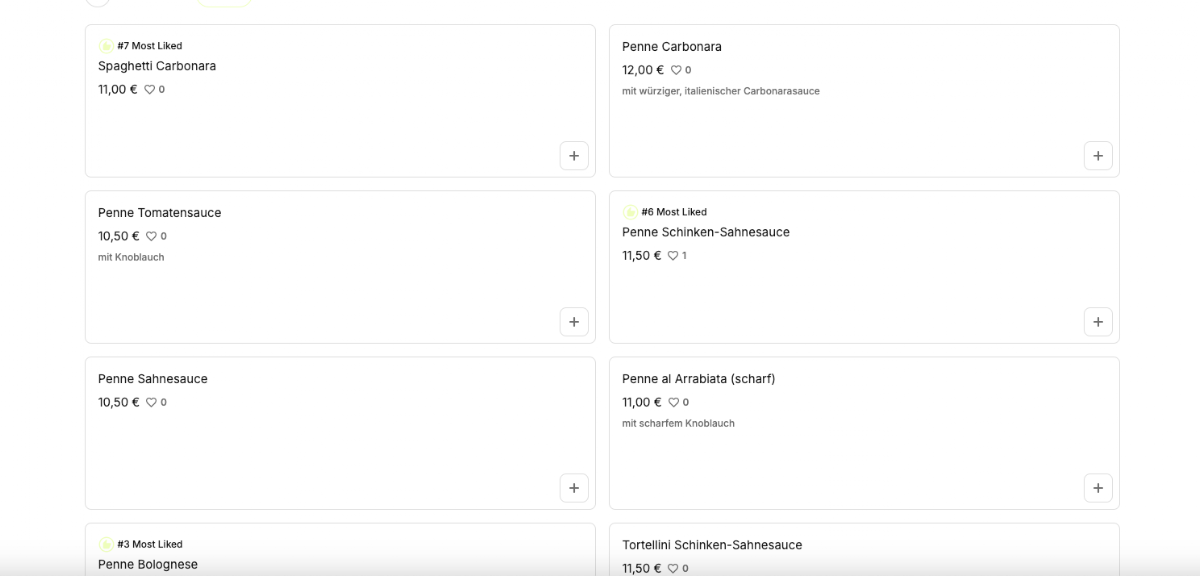Click the #3 Most Liked badge icon
Viewport: 1200px width, 576px height.
click(x=106, y=544)
